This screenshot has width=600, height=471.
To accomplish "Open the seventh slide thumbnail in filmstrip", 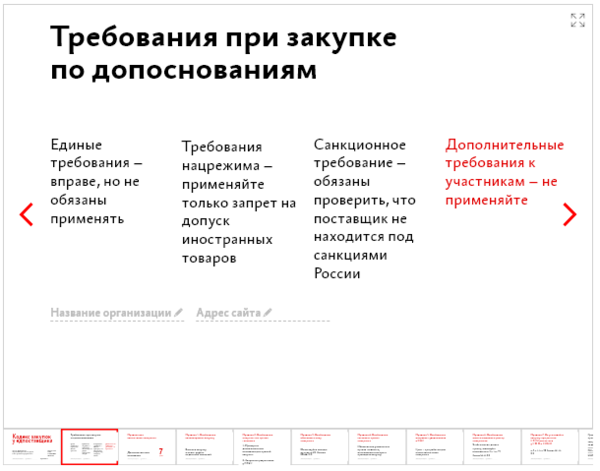I will pyautogui.click(x=379, y=447).
